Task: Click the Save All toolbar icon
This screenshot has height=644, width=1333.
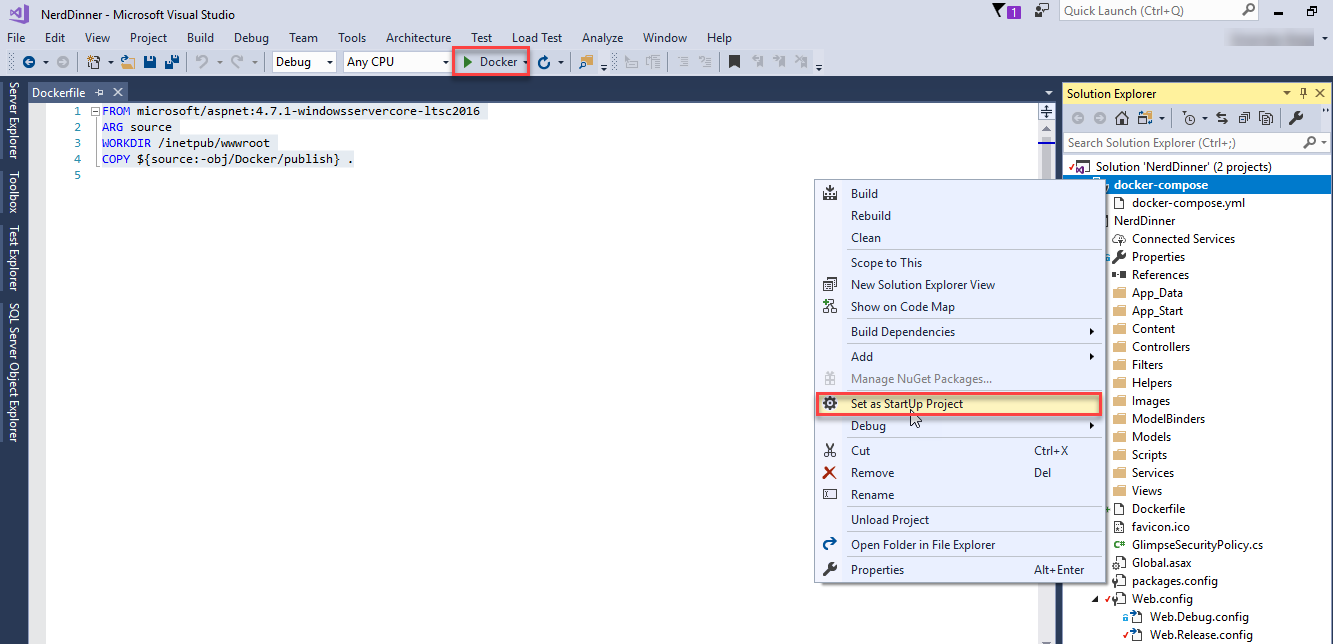Action: click(x=172, y=62)
